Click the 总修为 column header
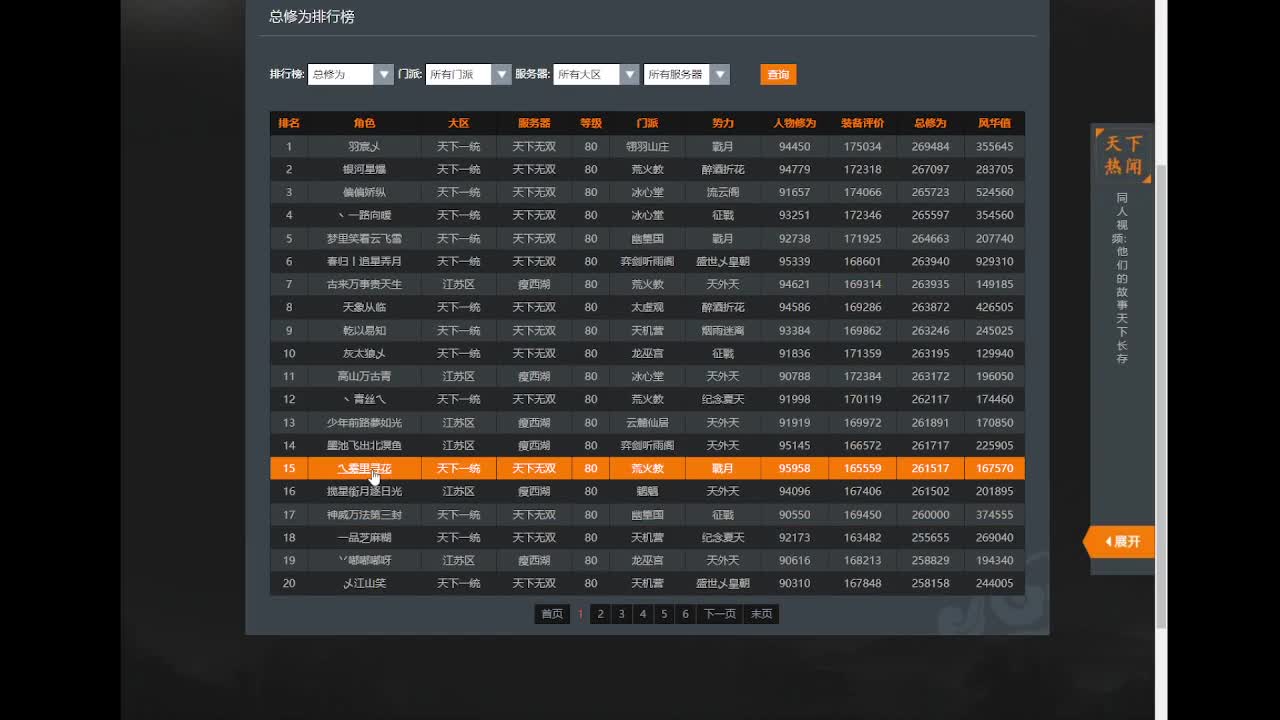This screenshot has width=1280, height=720. click(x=930, y=123)
